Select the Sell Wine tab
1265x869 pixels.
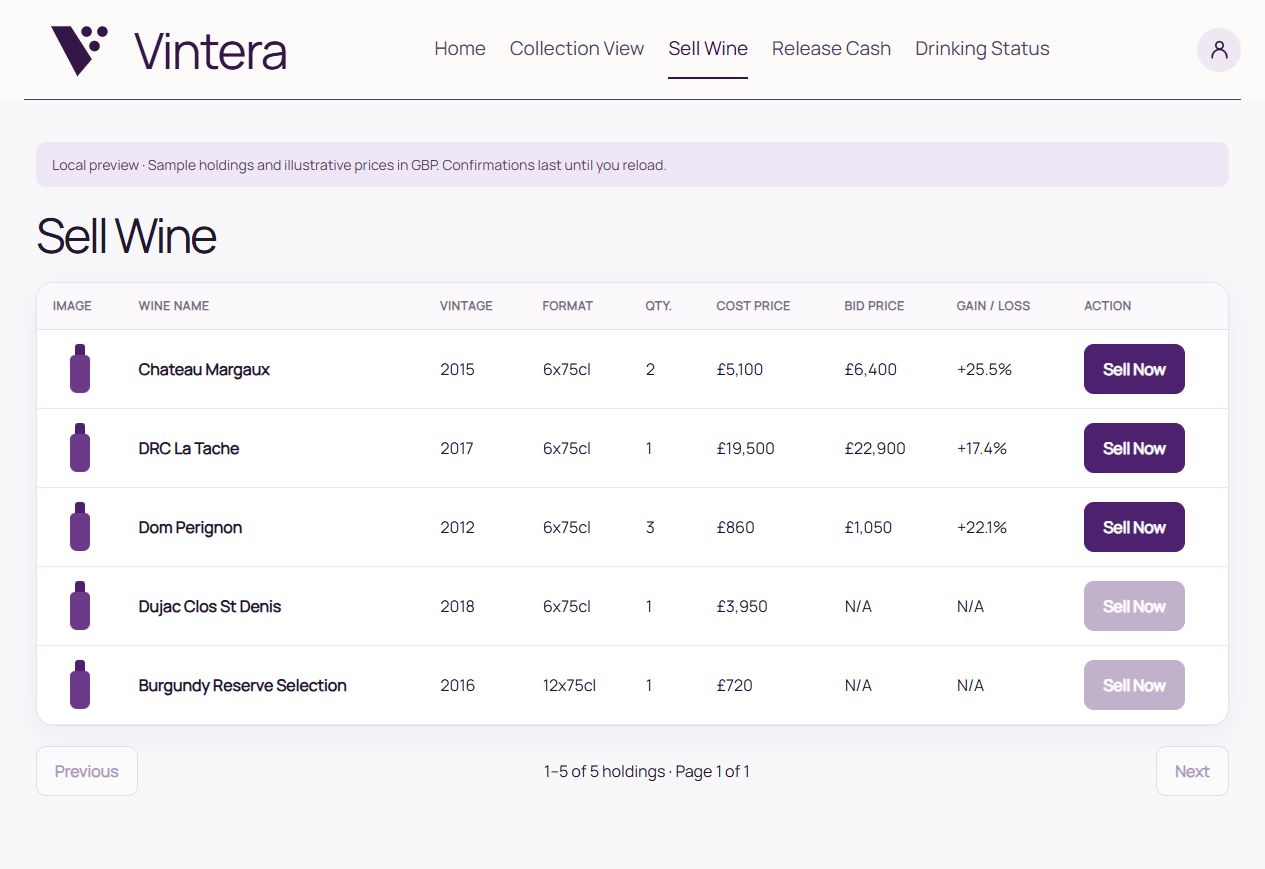coord(708,48)
